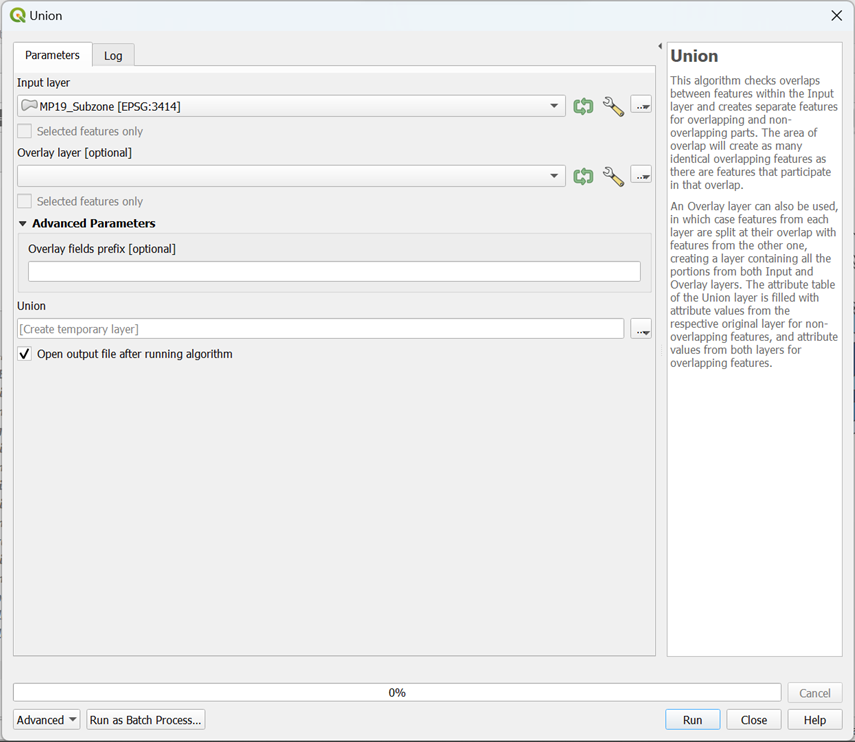
Task: Click Run as Batch Process button
Action: point(146,720)
